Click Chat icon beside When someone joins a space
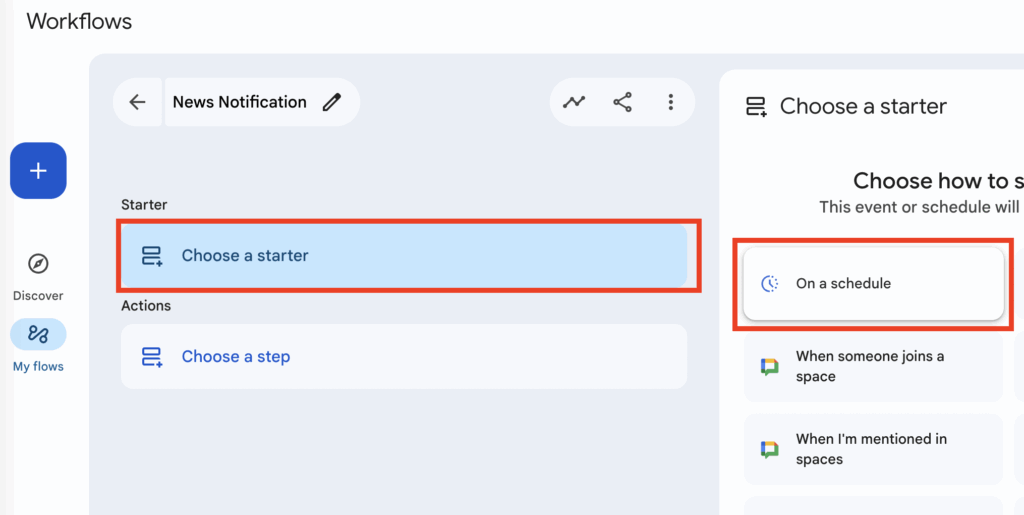The image size is (1024, 515). (x=769, y=367)
